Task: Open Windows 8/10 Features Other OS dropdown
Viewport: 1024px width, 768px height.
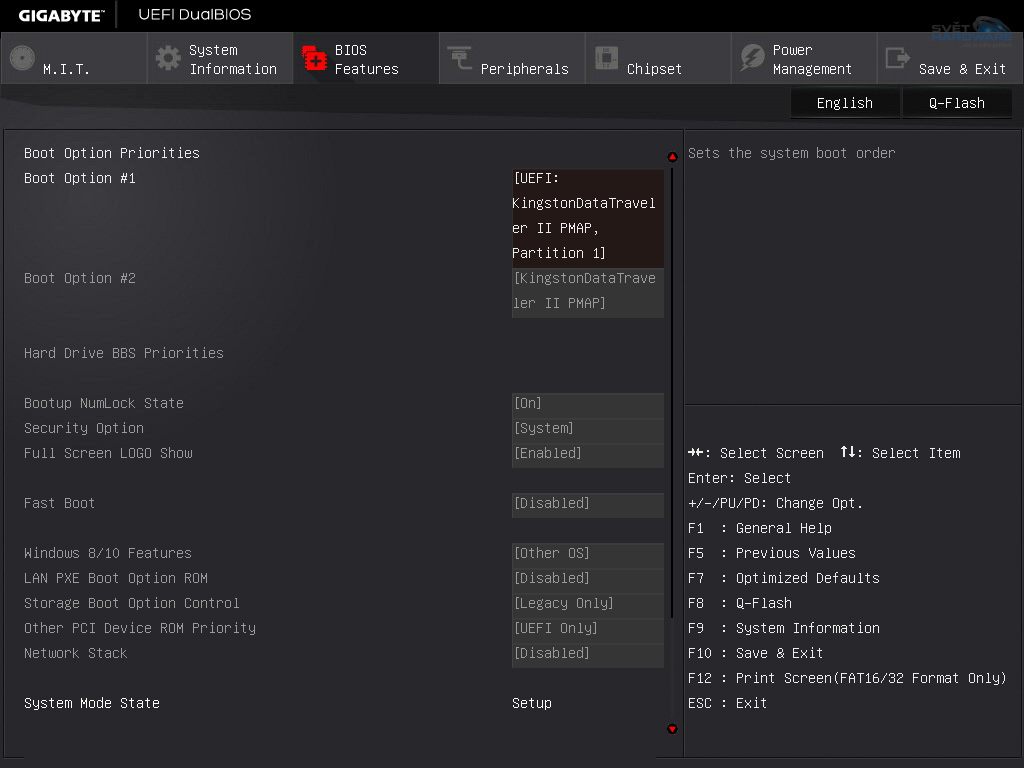Action: coord(587,553)
